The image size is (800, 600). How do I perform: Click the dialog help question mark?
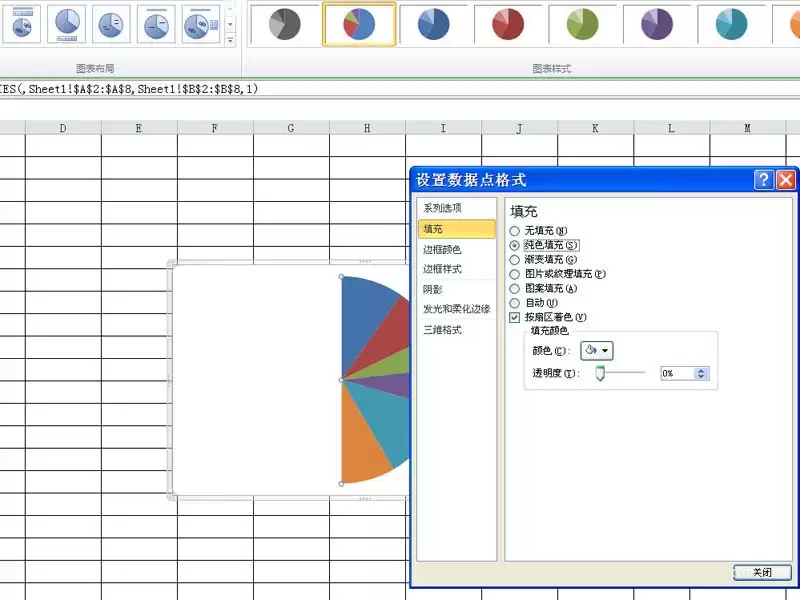click(x=764, y=179)
